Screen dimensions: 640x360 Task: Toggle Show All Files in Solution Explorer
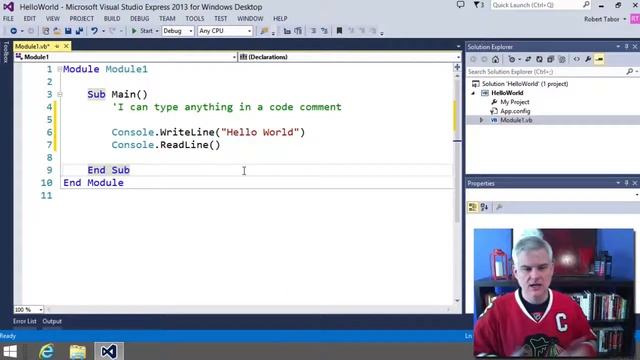tap(562, 60)
